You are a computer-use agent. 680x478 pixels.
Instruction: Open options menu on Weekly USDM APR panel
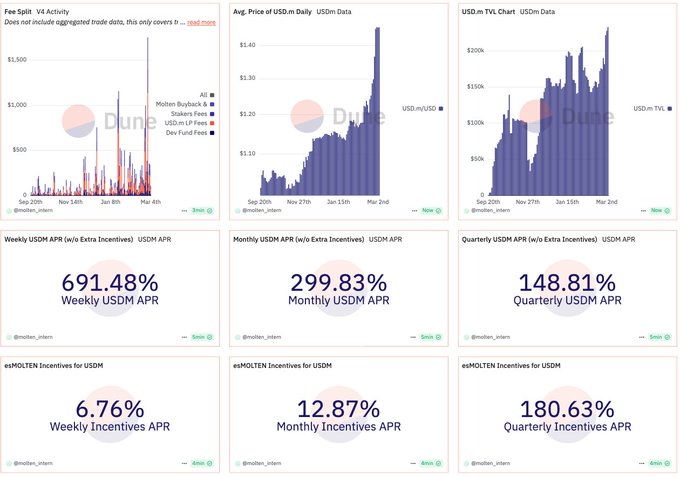tap(184, 337)
